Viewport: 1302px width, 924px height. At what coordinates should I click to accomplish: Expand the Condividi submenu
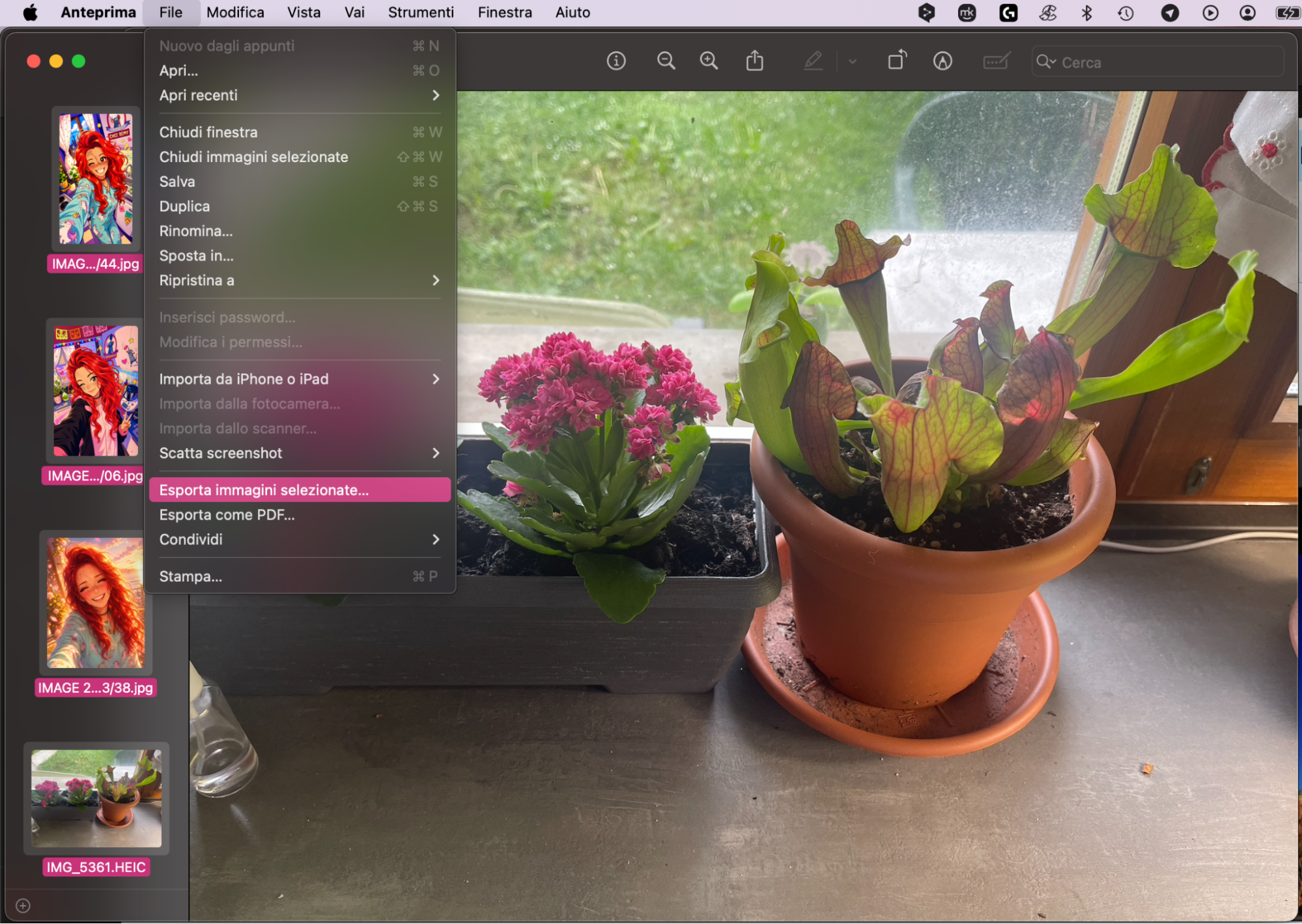tap(300, 540)
